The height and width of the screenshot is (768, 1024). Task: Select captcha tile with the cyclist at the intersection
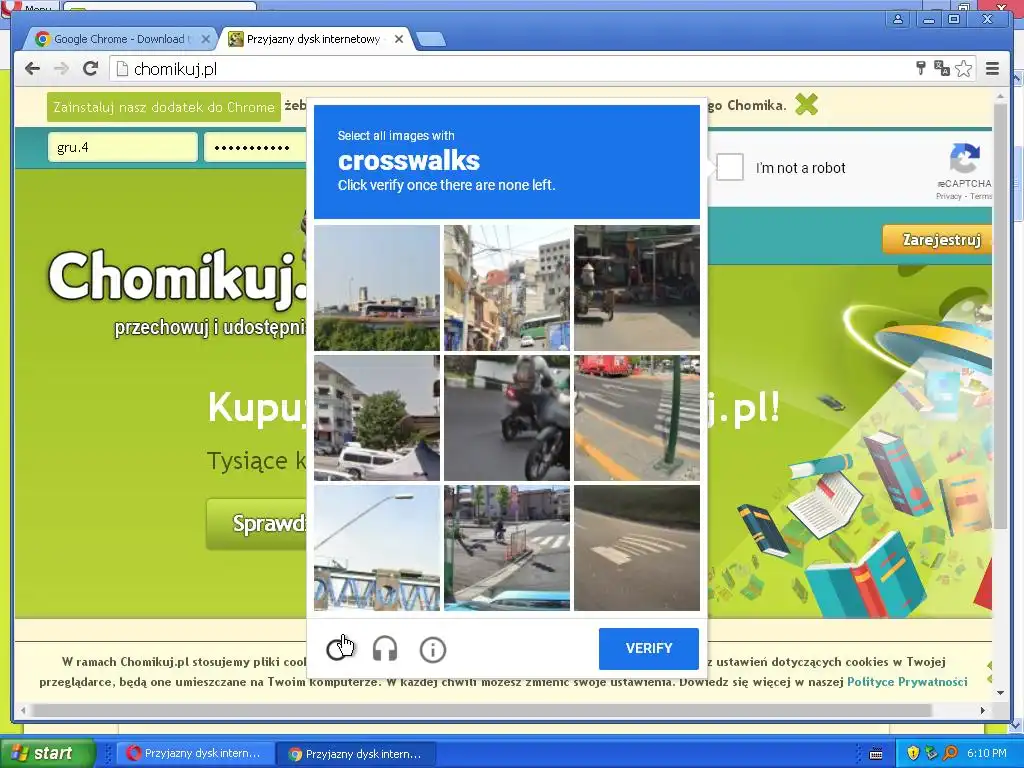tap(507, 548)
